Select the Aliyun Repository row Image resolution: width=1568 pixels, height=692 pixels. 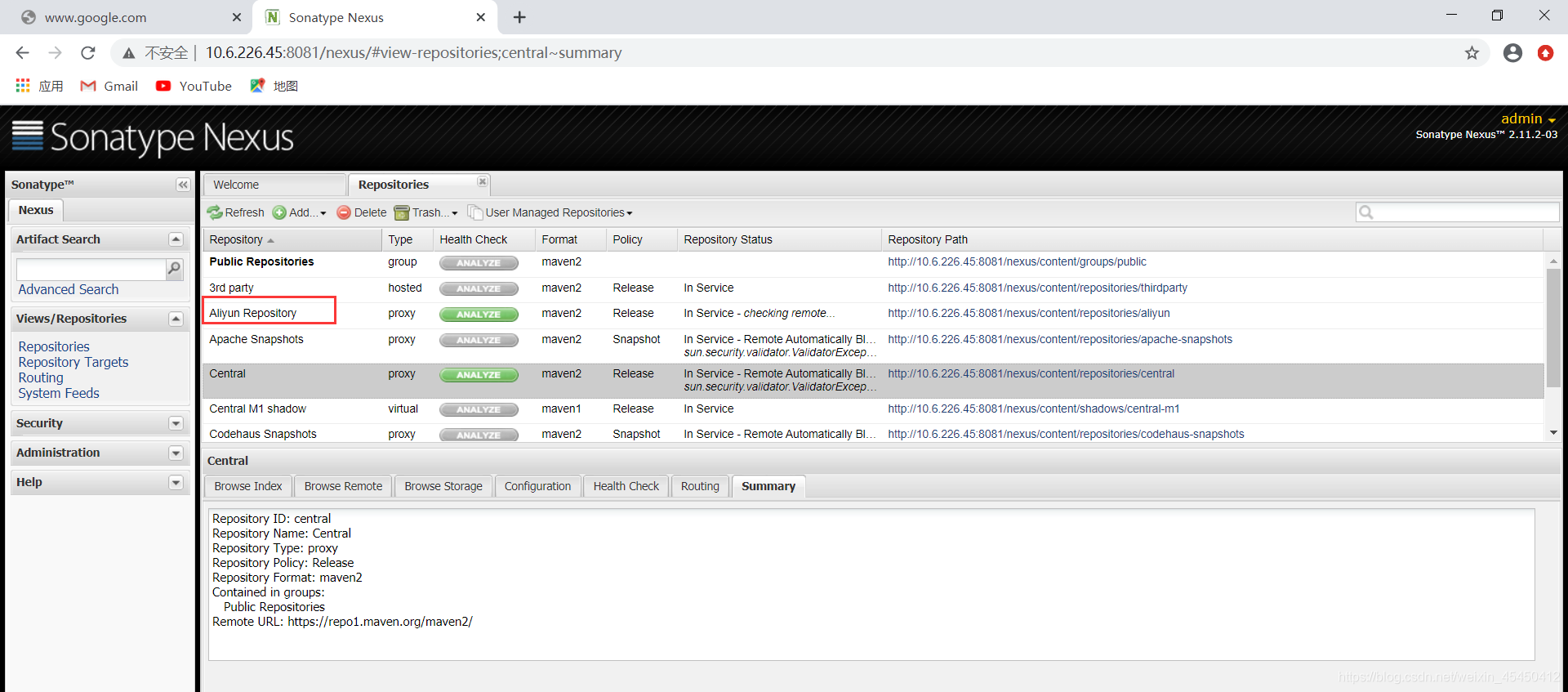(873, 314)
